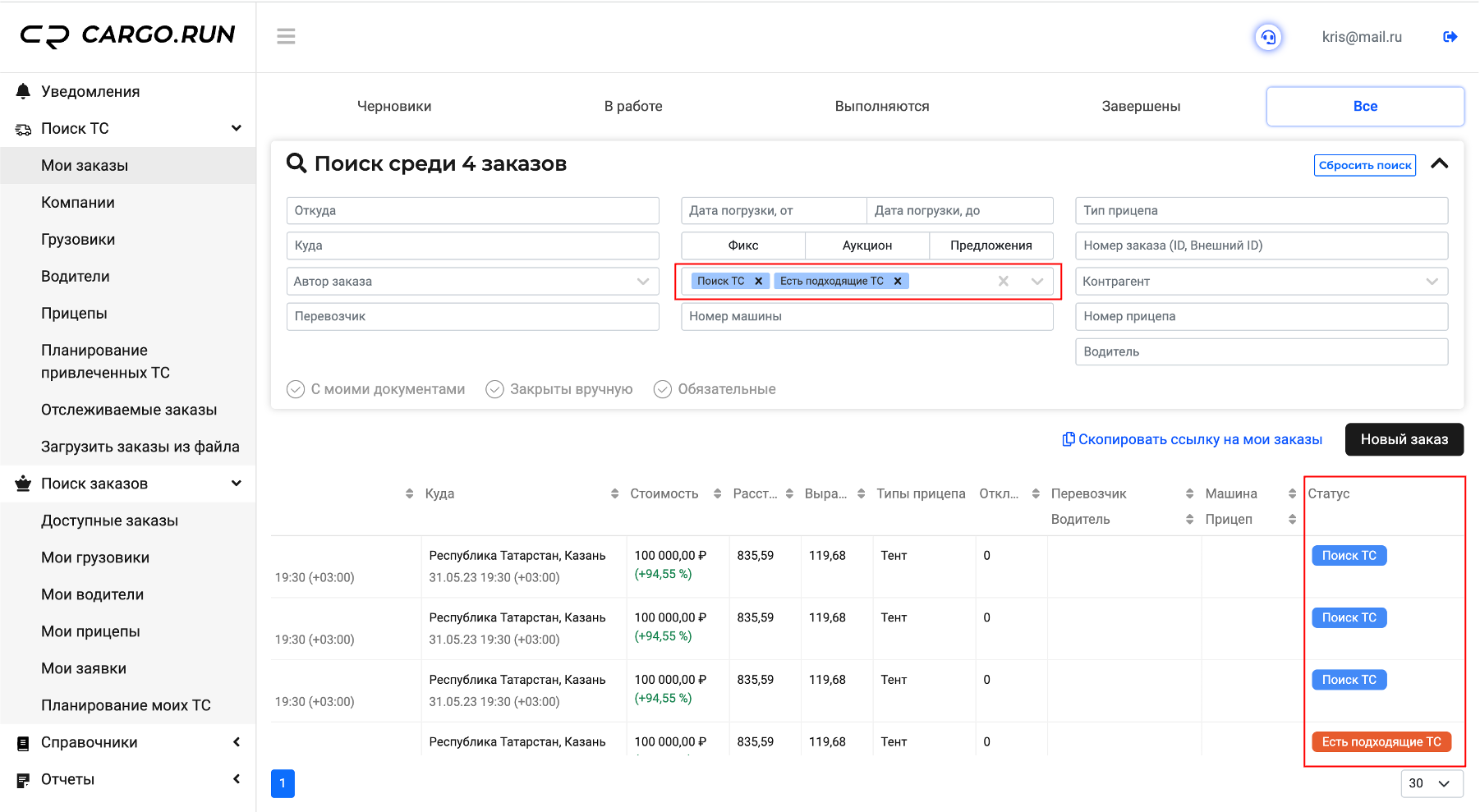Clear all status filters with the X
This screenshot has width=1480, height=812.
click(x=1003, y=281)
